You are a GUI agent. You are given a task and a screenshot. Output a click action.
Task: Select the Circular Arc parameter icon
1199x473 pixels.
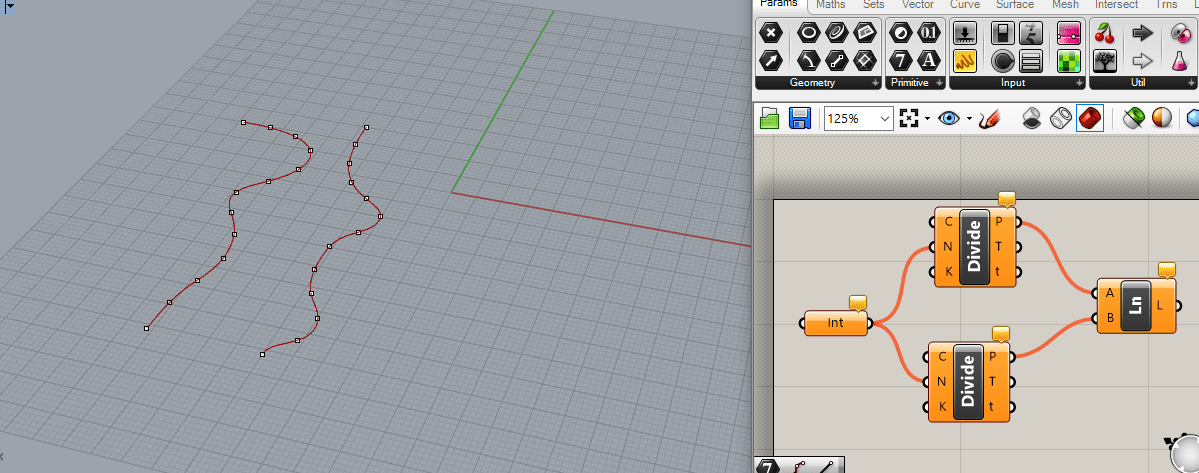(x=809, y=60)
